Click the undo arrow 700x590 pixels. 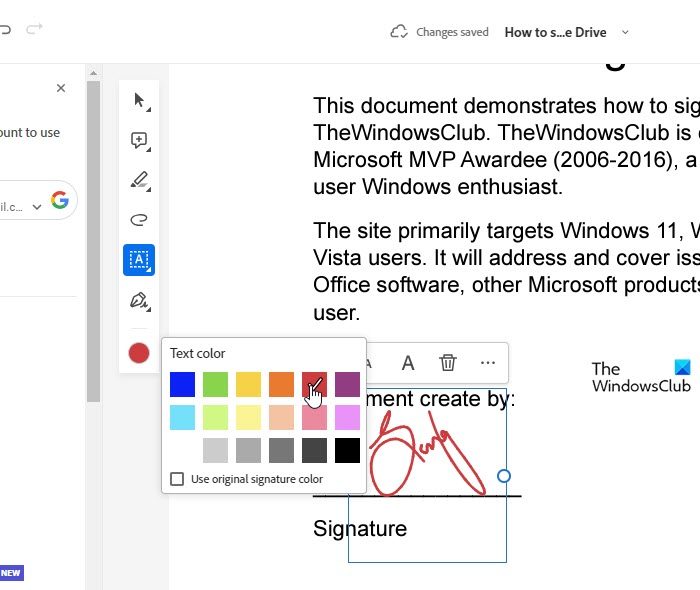click(x=5, y=30)
